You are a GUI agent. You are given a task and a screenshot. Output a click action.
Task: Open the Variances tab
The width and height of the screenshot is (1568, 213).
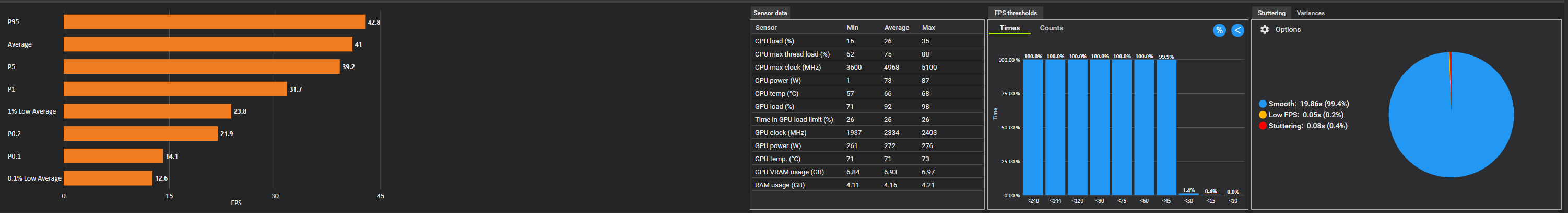pos(1311,13)
